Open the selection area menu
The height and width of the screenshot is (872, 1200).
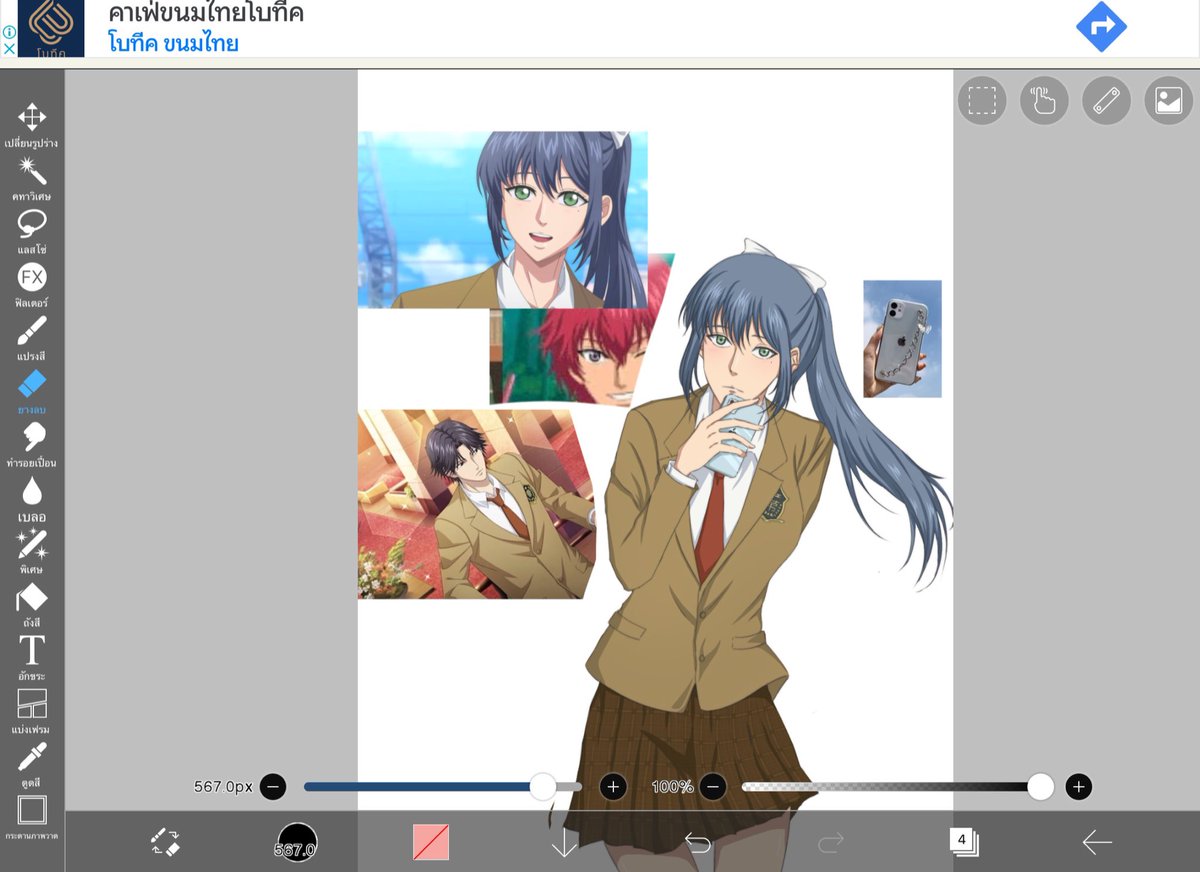[x=982, y=100]
